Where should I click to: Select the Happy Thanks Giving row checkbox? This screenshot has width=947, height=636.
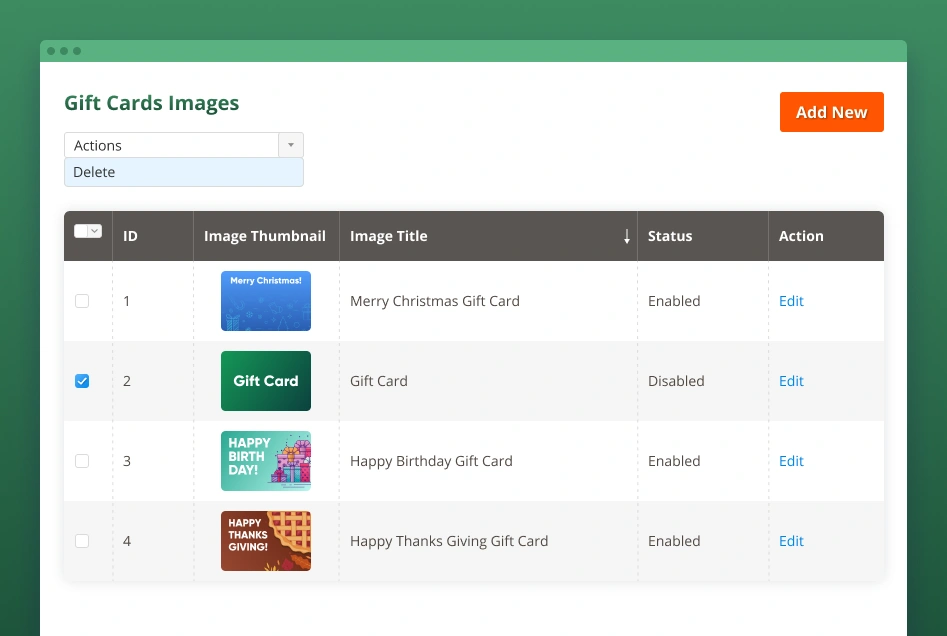click(x=82, y=541)
